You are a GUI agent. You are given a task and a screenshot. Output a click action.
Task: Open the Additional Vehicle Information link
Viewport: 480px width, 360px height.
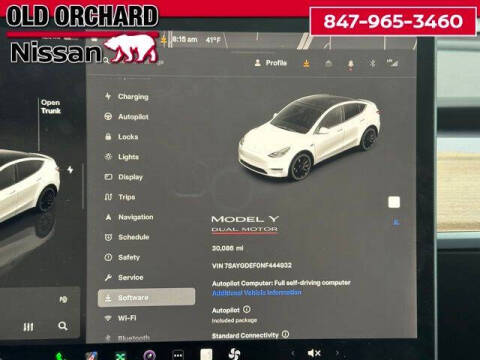[x=257, y=292]
